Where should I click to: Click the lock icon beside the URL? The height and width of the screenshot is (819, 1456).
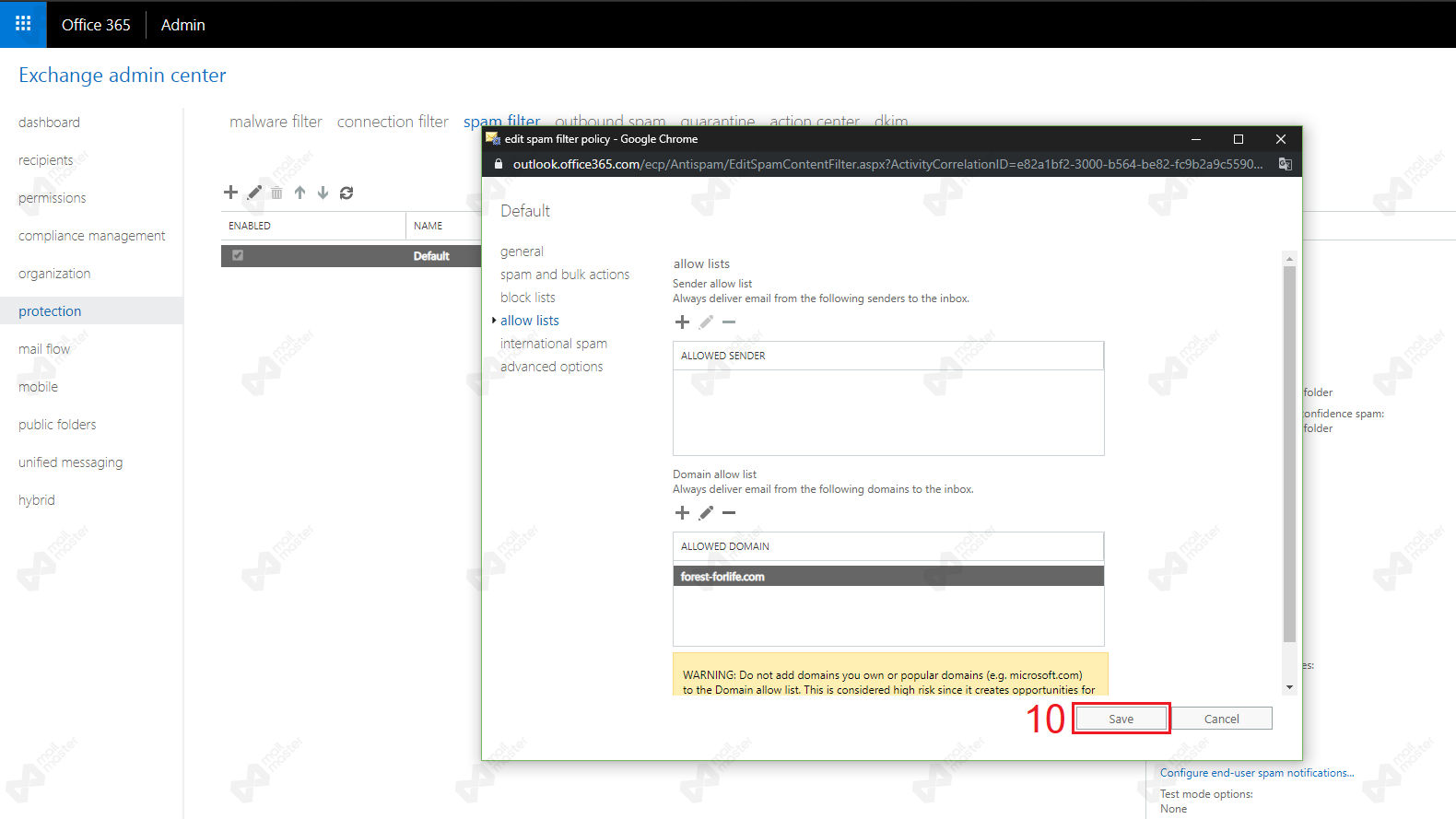click(499, 164)
